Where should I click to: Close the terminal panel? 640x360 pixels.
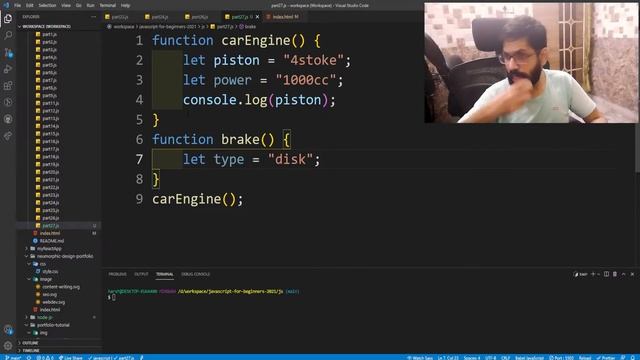(632, 274)
